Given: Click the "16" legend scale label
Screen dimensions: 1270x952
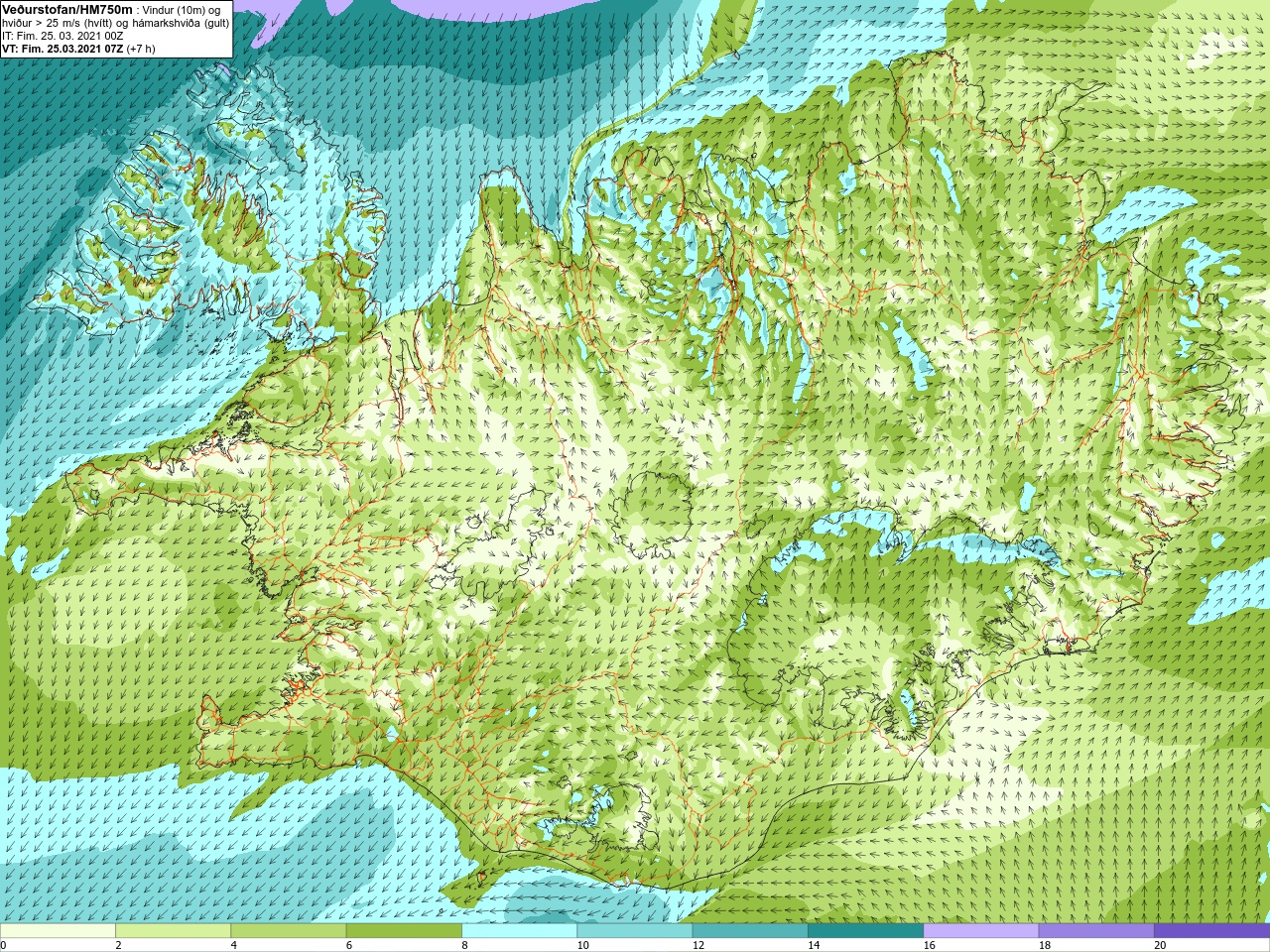Looking at the screenshot, I should coord(929,945).
